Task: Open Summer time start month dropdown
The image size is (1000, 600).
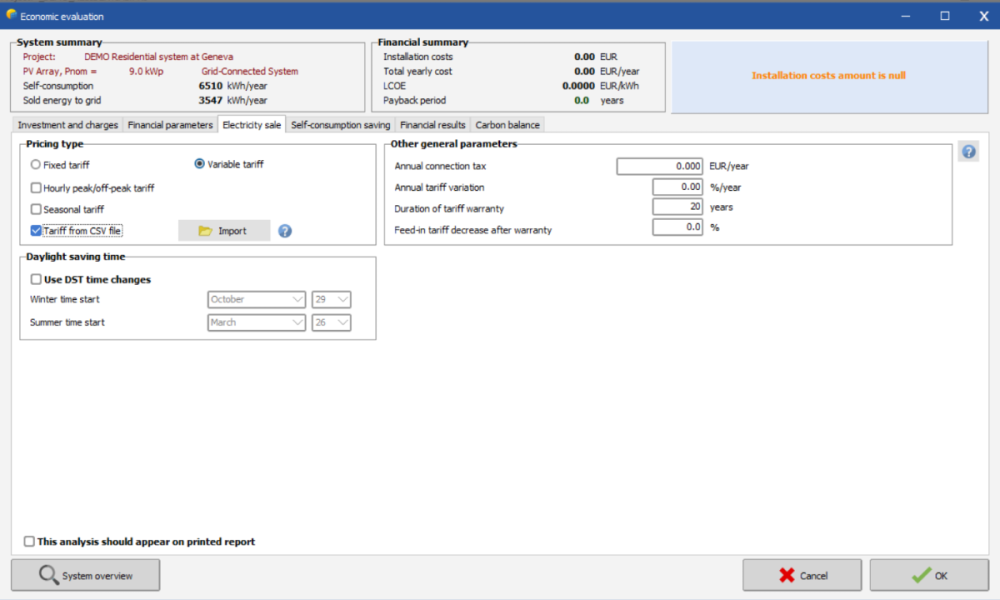Action: [x=256, y=323]
